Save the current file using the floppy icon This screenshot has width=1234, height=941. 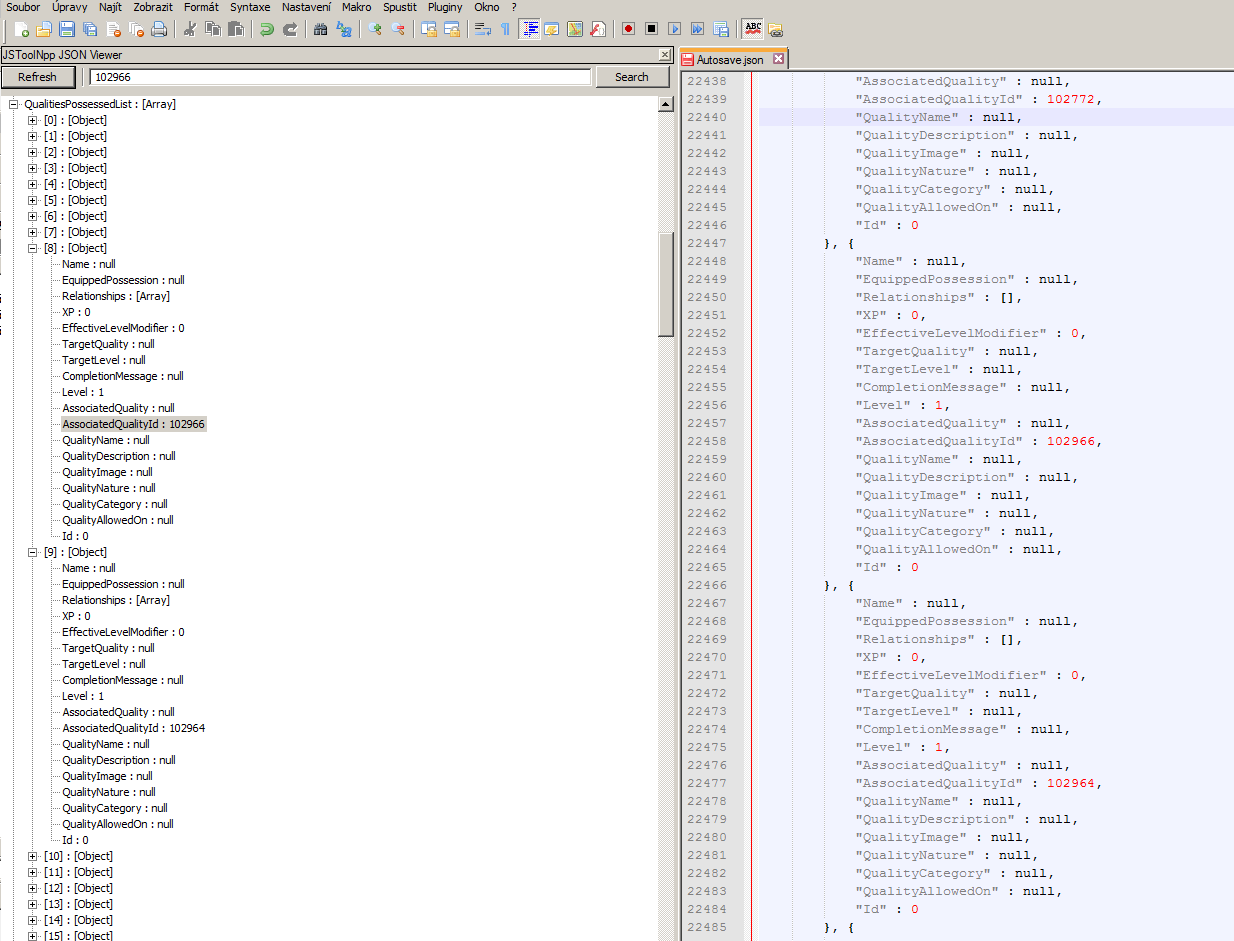pos(67,29)
